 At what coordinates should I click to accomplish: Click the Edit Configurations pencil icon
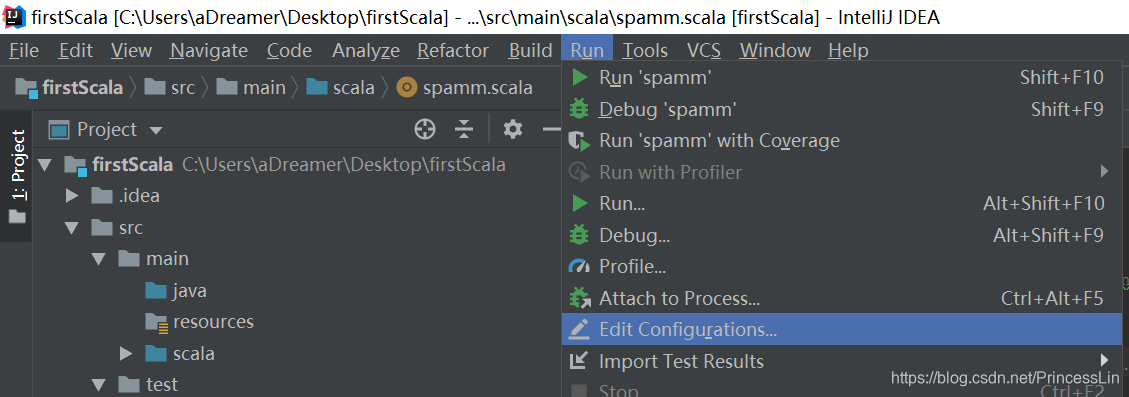click(579, 329)
